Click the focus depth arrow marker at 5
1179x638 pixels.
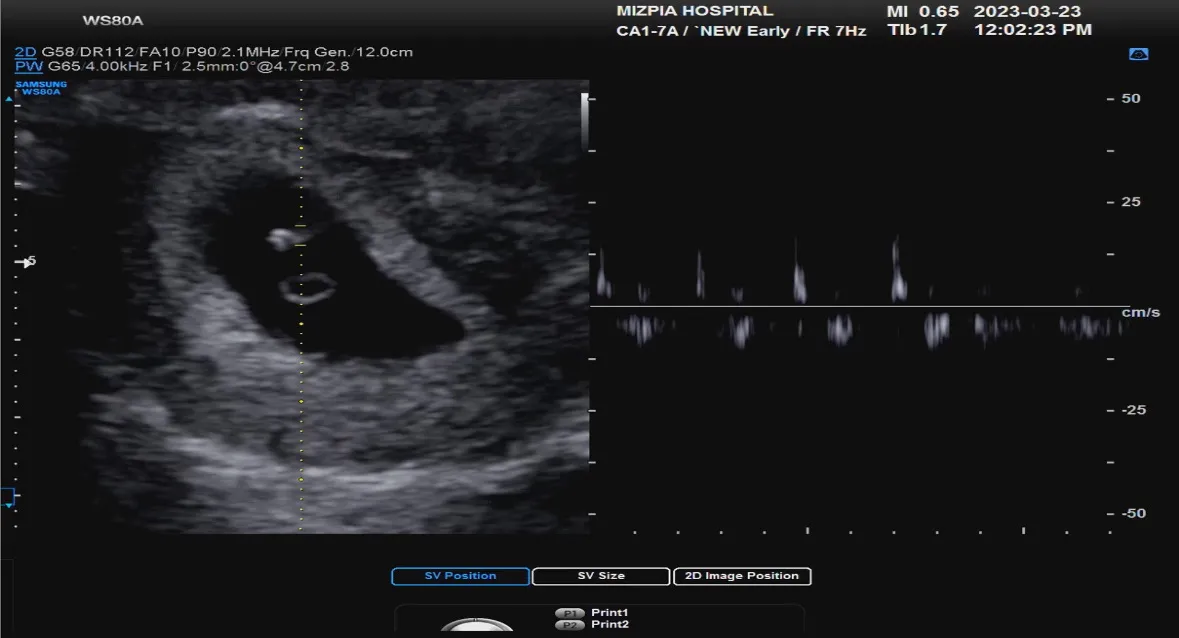point(26,262)
